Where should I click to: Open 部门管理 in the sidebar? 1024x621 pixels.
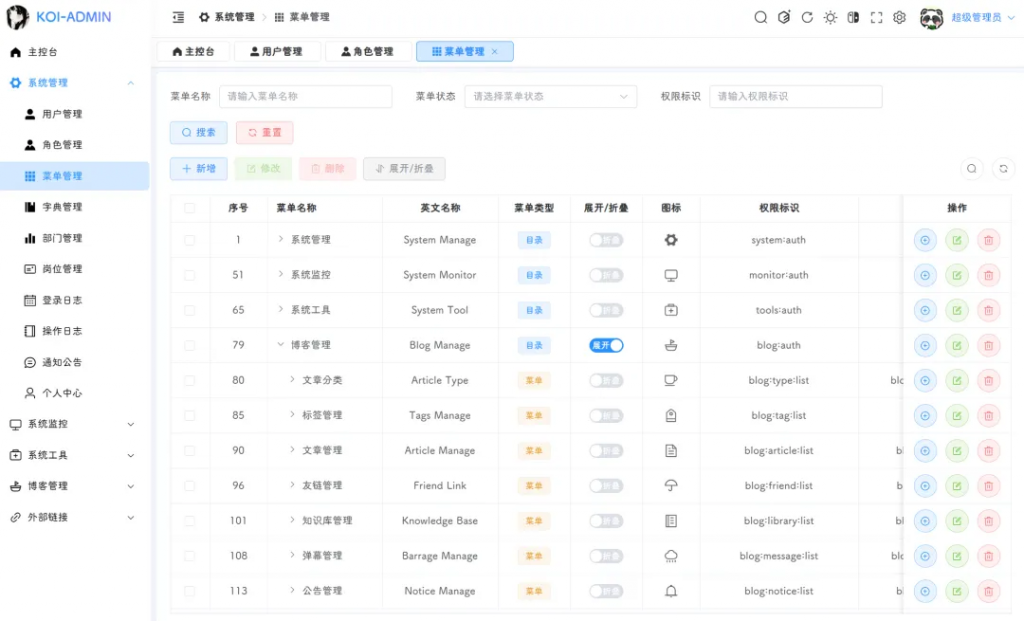pos(74,238)
